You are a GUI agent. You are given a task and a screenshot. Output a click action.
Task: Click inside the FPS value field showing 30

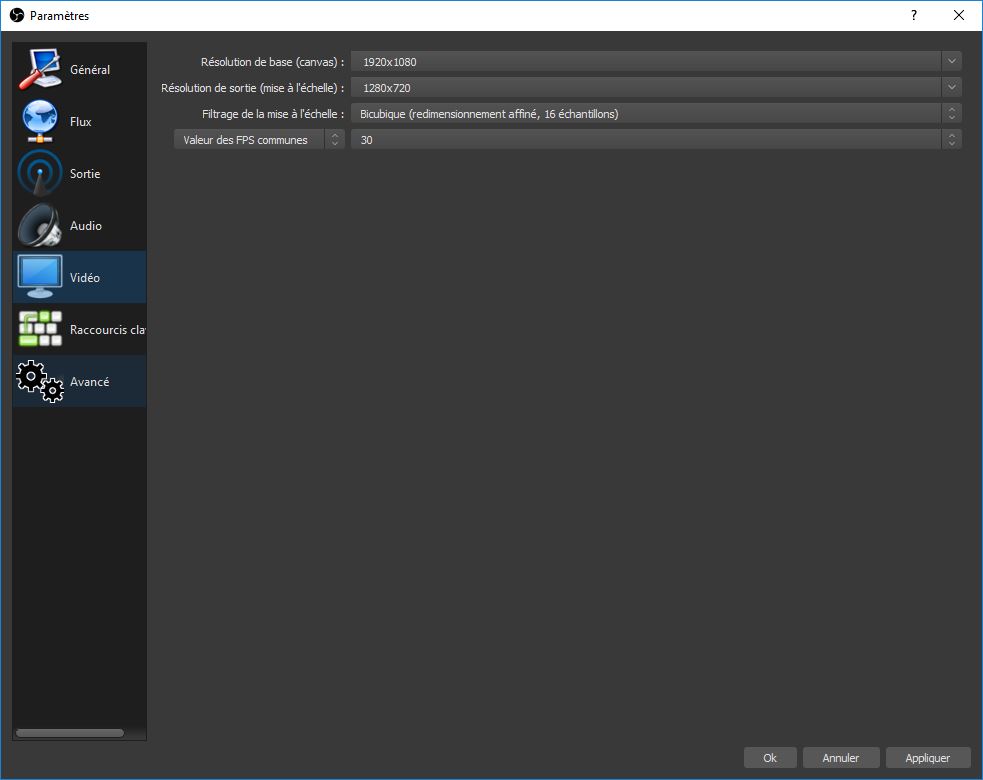[x=600, y=139]
